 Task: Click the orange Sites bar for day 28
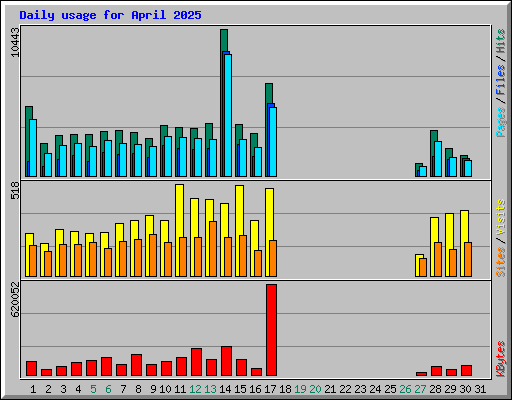(438, 259)
